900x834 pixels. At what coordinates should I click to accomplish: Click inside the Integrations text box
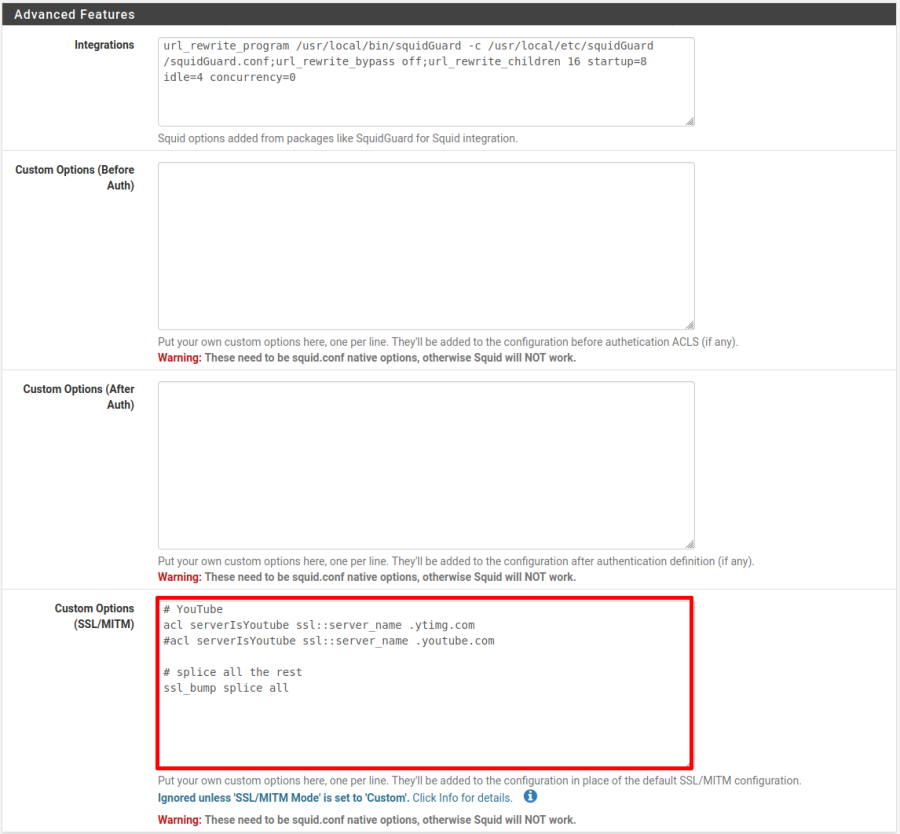425,105
